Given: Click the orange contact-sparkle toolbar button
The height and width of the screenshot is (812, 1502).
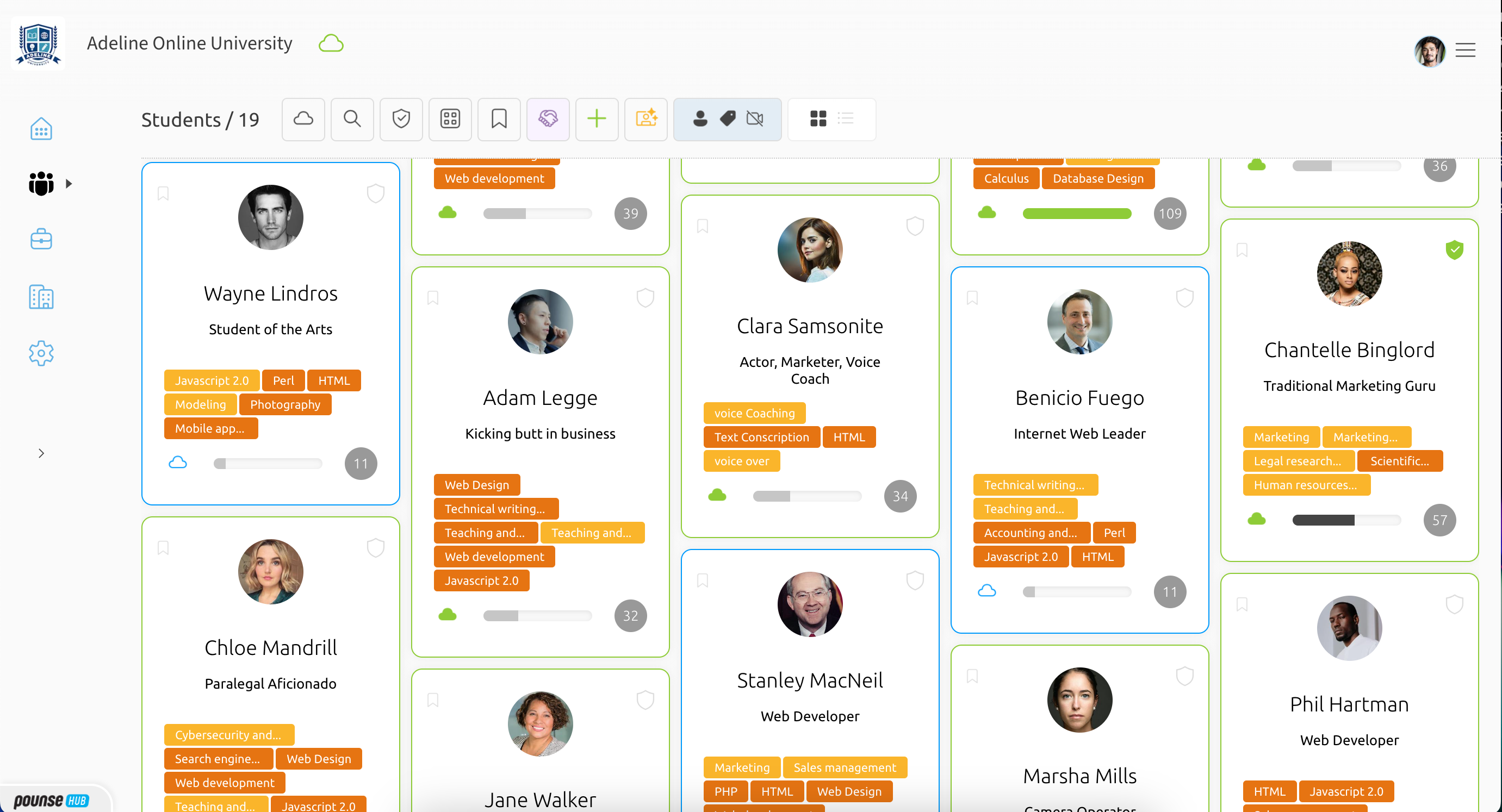Looking at the screenshot, I should click(646, 119).
